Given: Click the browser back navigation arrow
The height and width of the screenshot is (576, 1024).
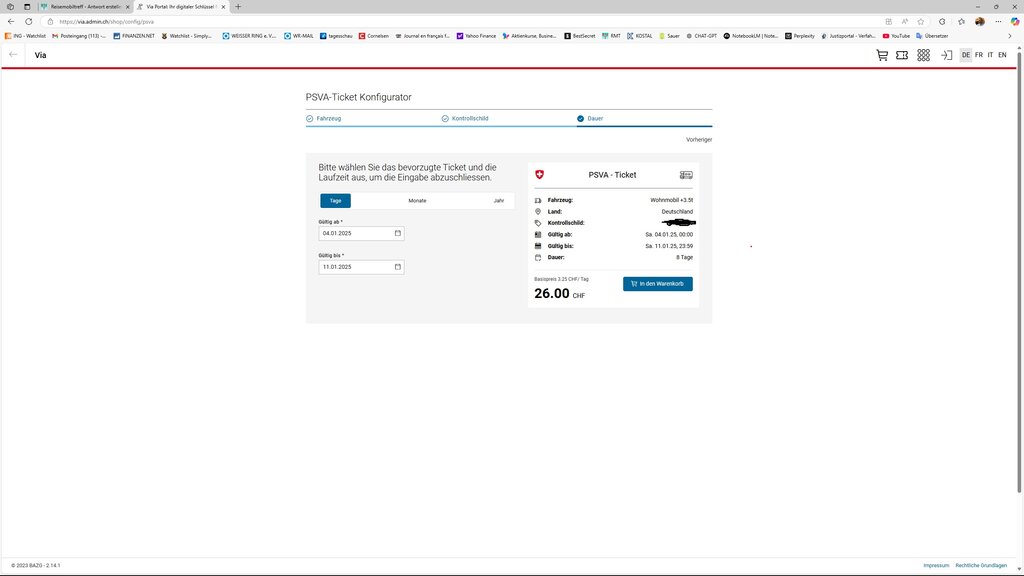Looking at the screenshot, I should tap(11, 22).
